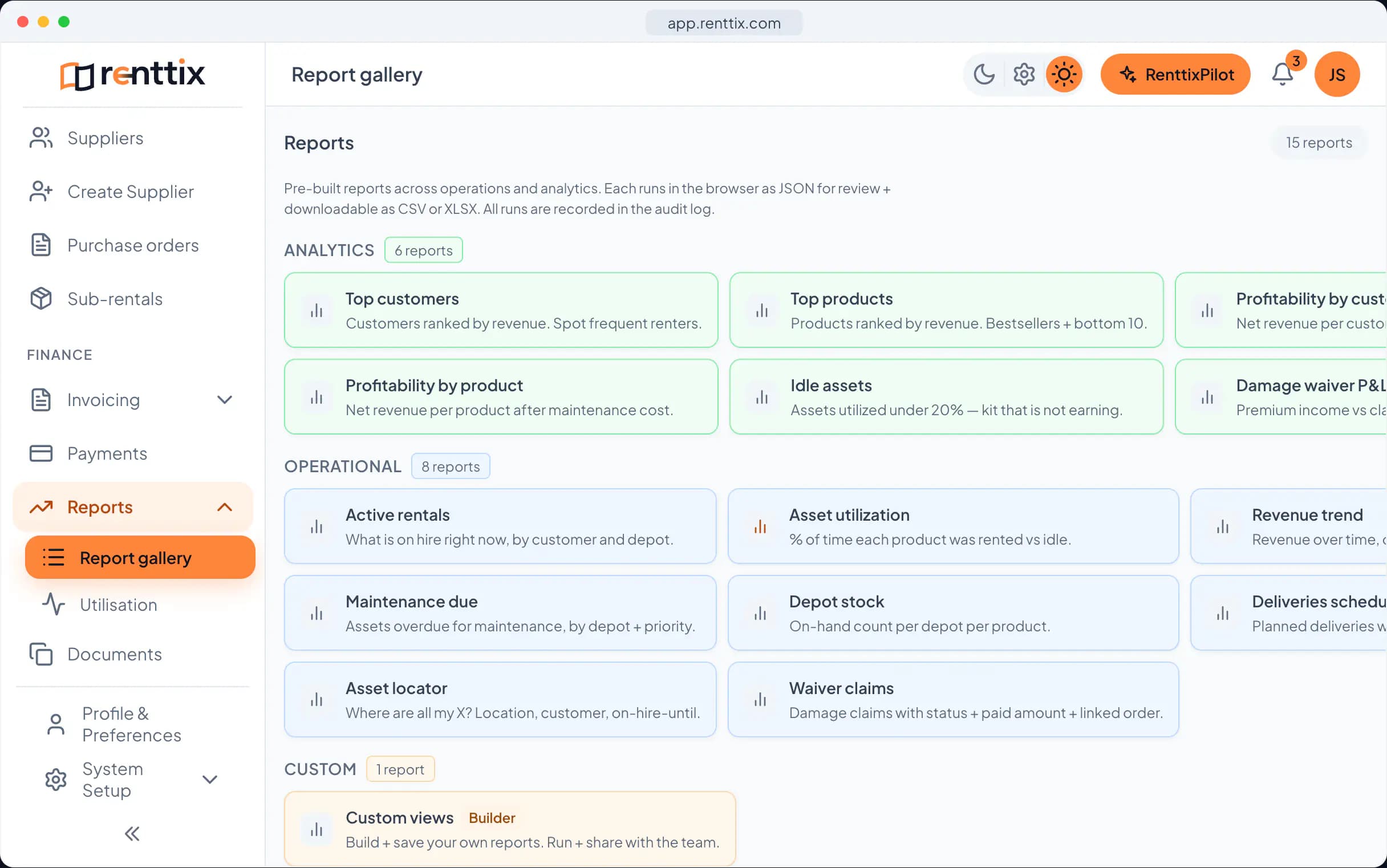Click the Builder tag
This screenshot has height=868, width=1387.
coord(492,817)
